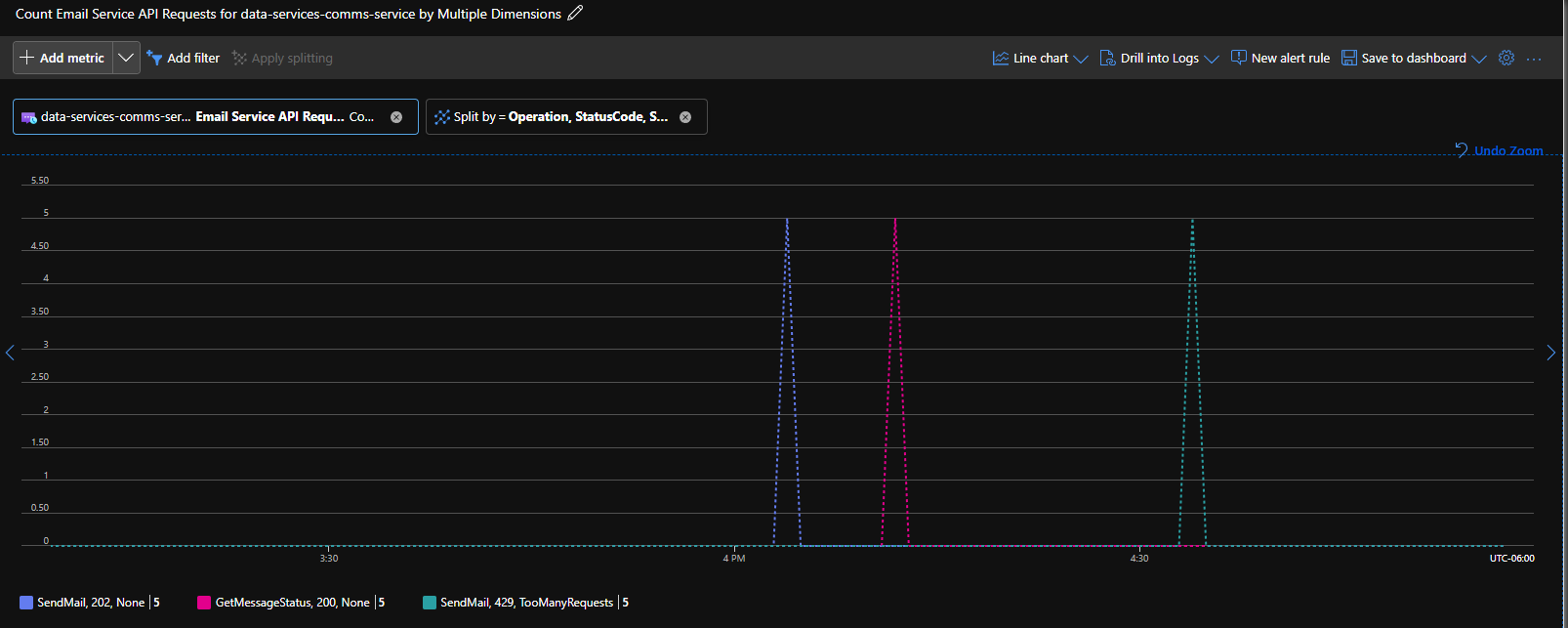
Task: Expand the Line chart type dropdown chevron
Action: pos(1081,59)
